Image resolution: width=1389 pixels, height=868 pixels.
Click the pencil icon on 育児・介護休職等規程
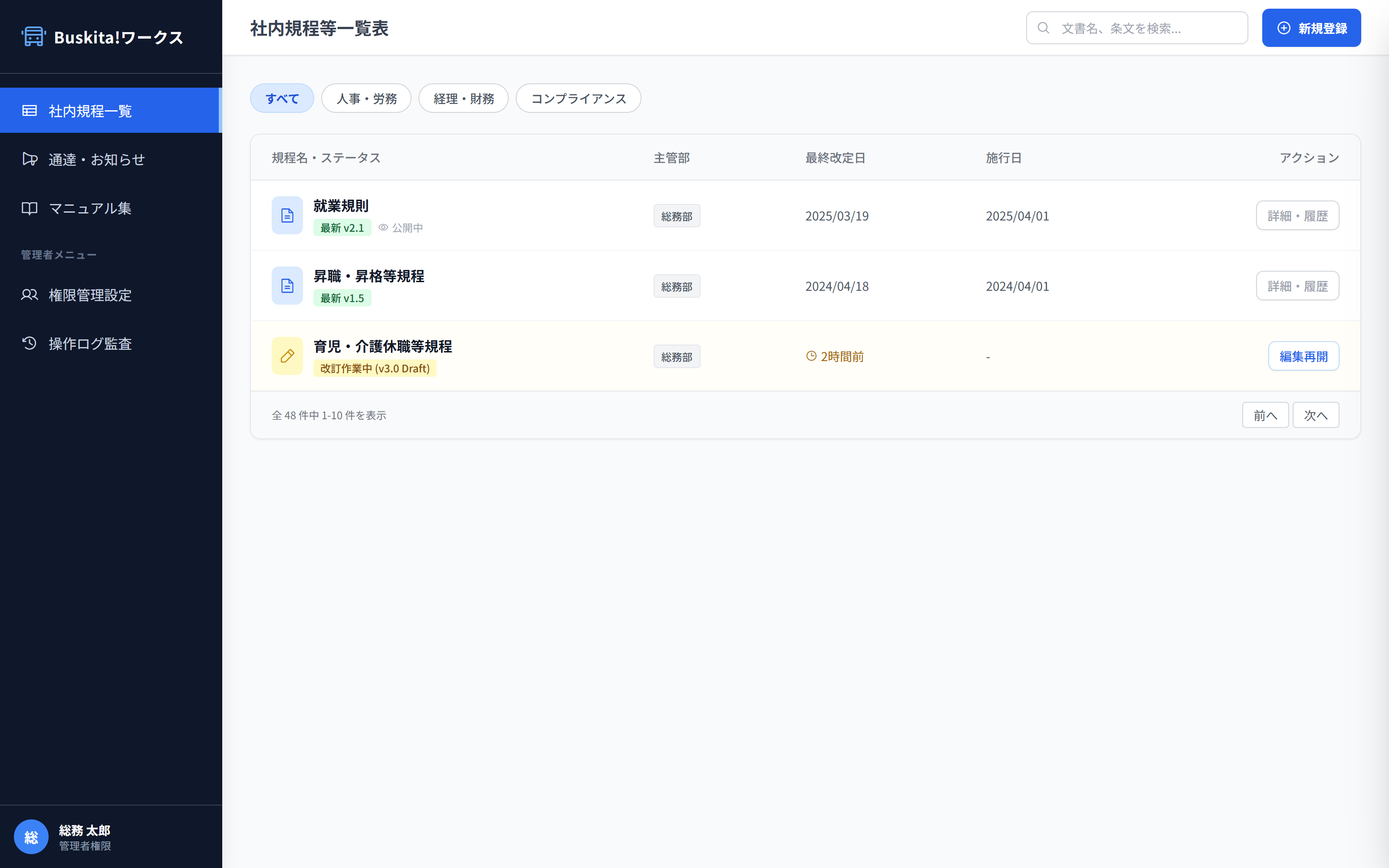287,356
